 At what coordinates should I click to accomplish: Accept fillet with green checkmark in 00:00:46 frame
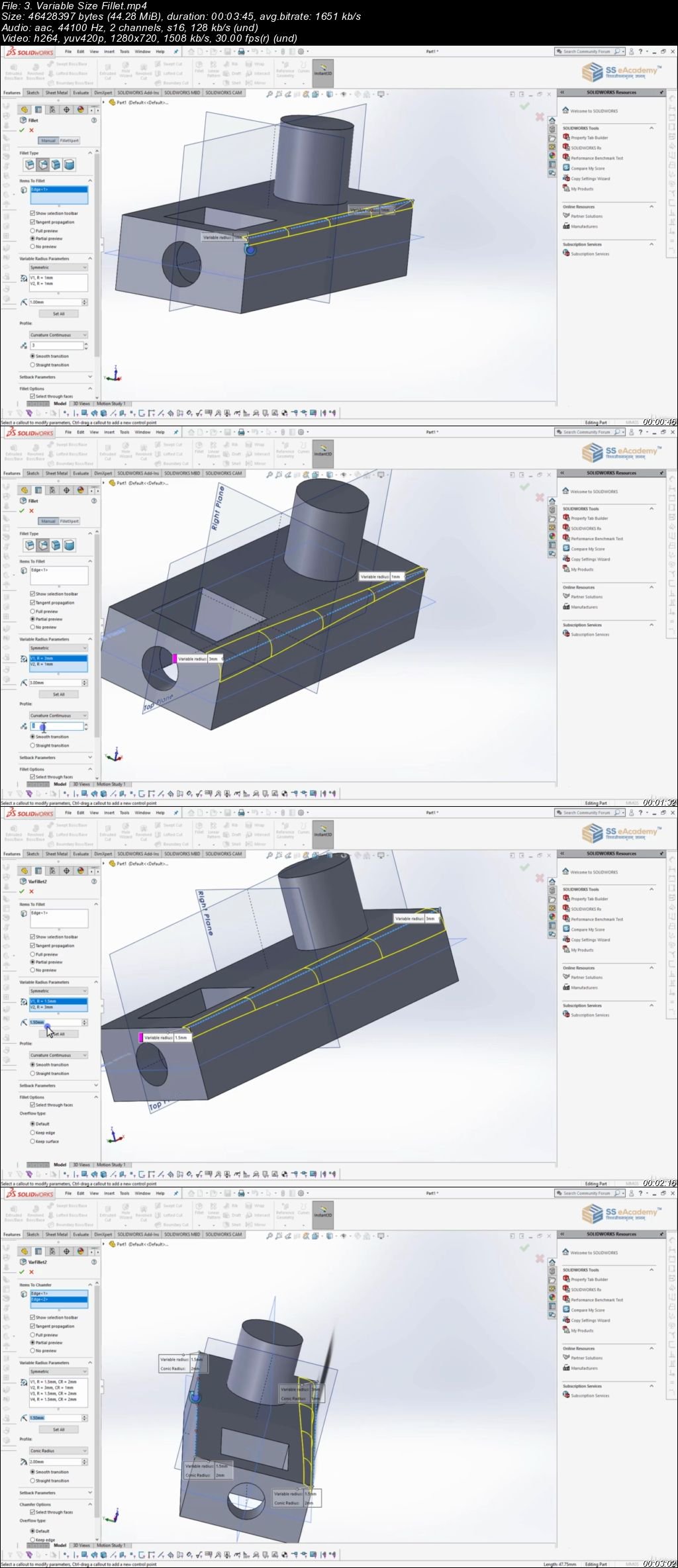22,130
